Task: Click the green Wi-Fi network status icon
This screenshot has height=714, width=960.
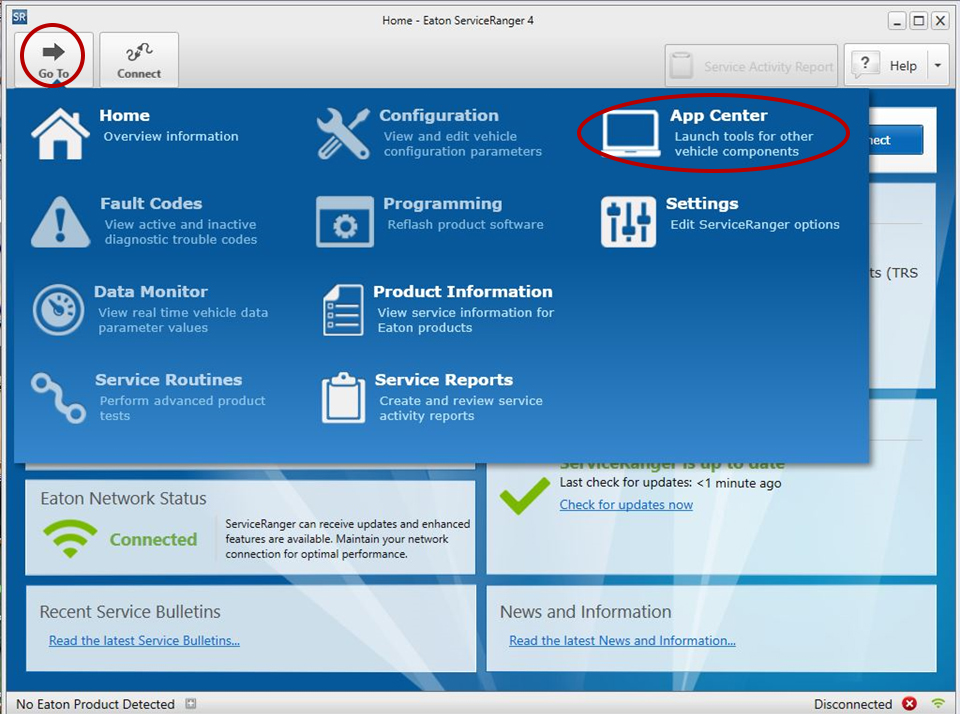Action: [x=70, y=539]
